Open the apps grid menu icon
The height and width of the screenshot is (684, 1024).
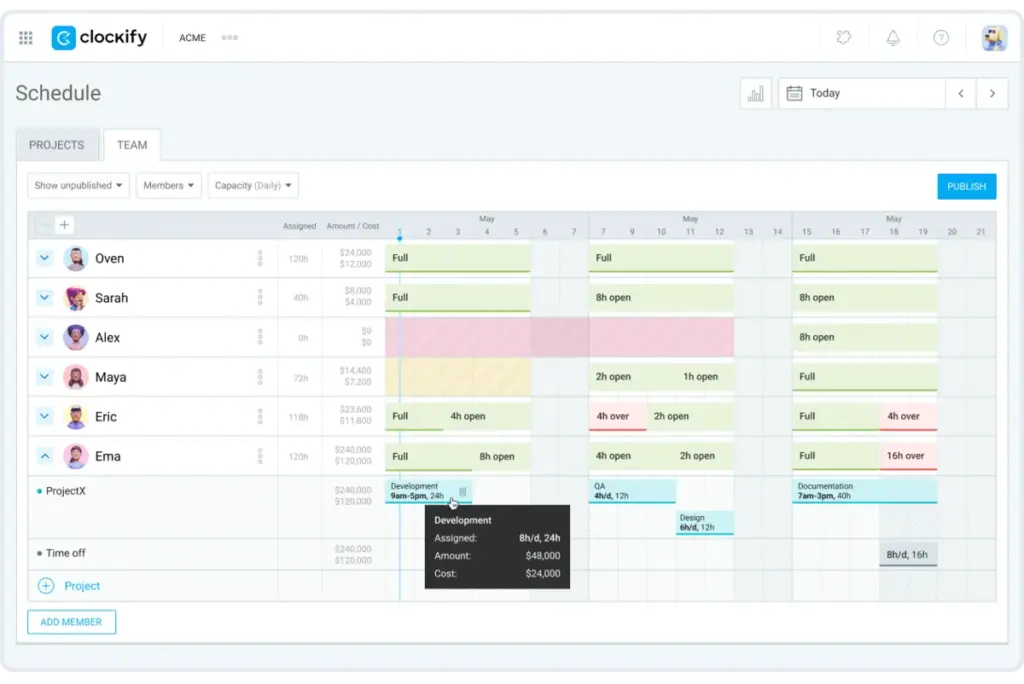coord(25,38)
